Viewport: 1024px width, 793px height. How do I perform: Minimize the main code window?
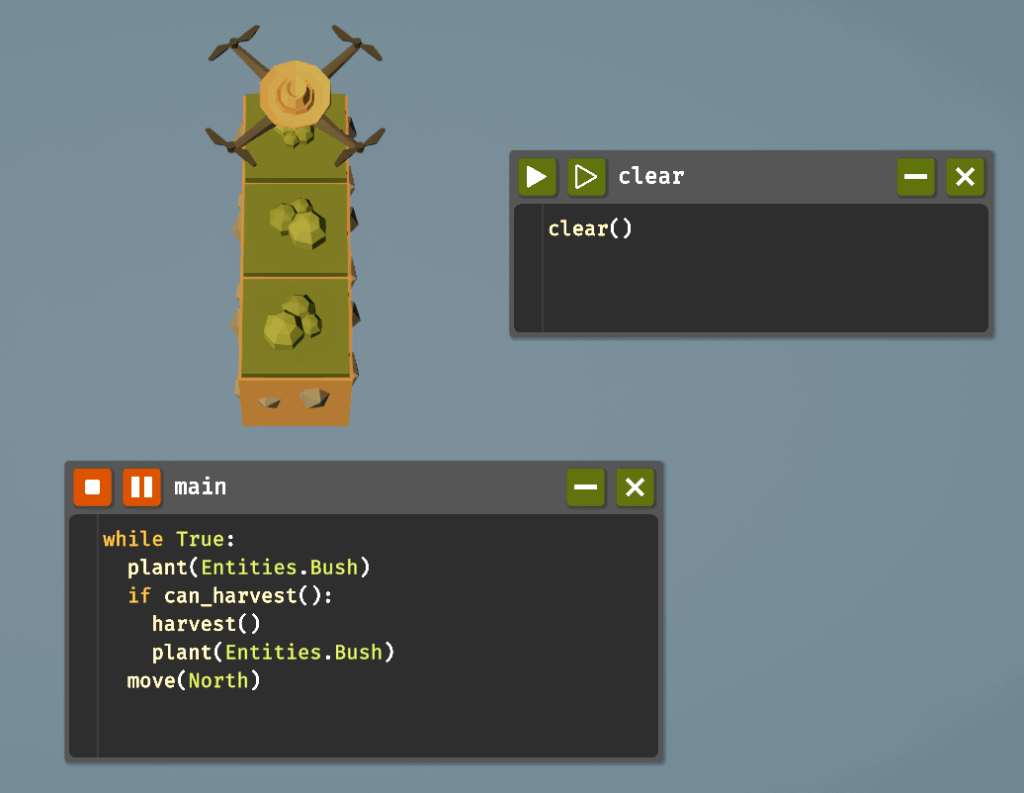(586, 488)
